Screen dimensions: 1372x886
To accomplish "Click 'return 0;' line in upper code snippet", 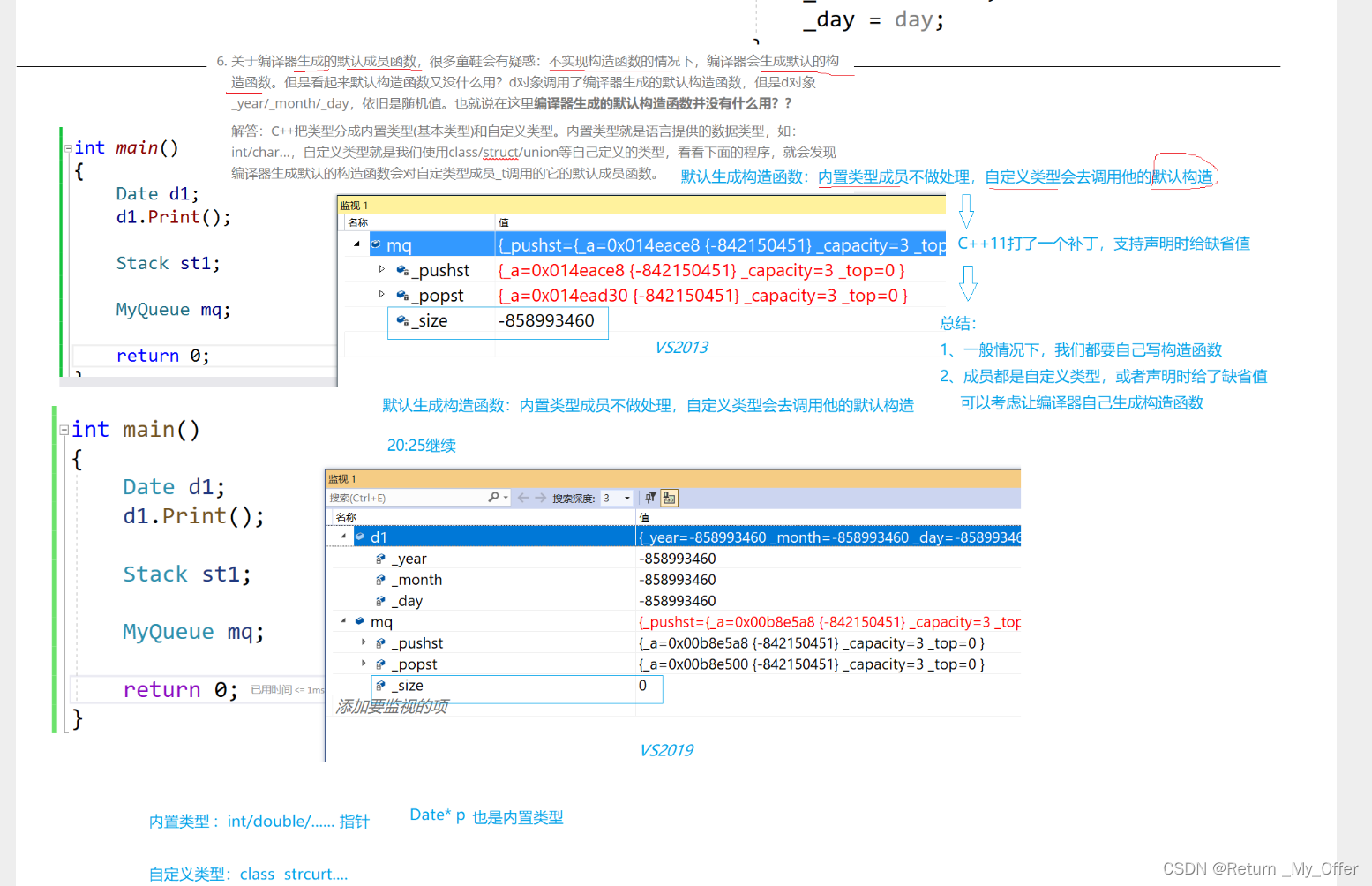I will coord(162,356).
